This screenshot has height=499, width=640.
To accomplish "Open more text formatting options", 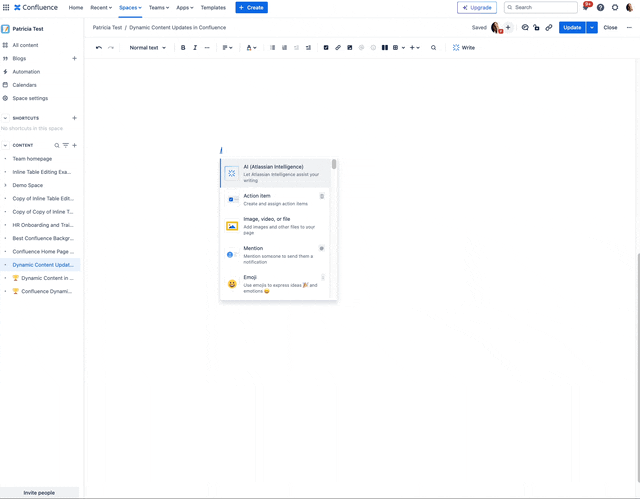I will [207, 48].
